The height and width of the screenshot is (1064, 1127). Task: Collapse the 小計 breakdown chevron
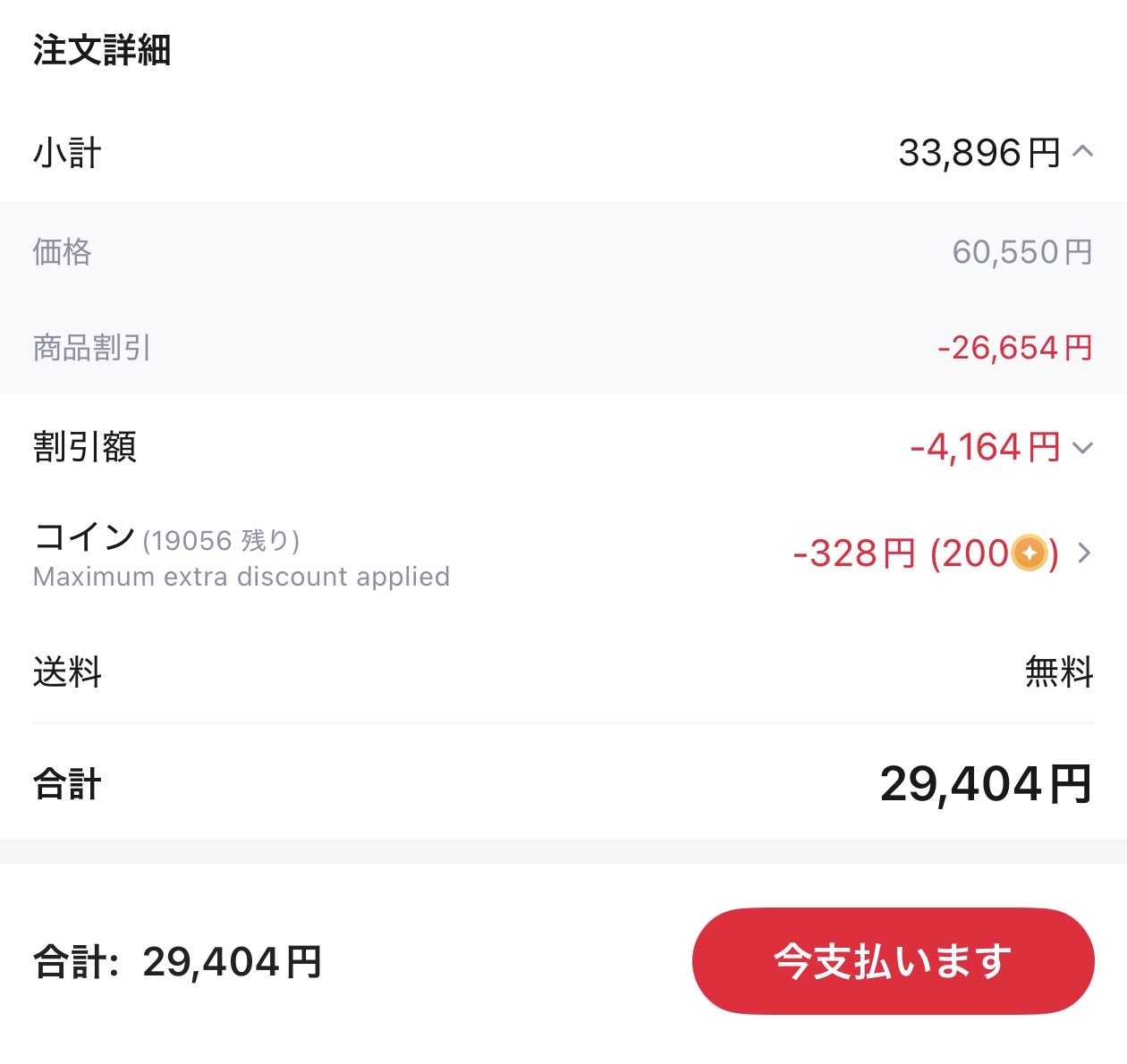1082,152
